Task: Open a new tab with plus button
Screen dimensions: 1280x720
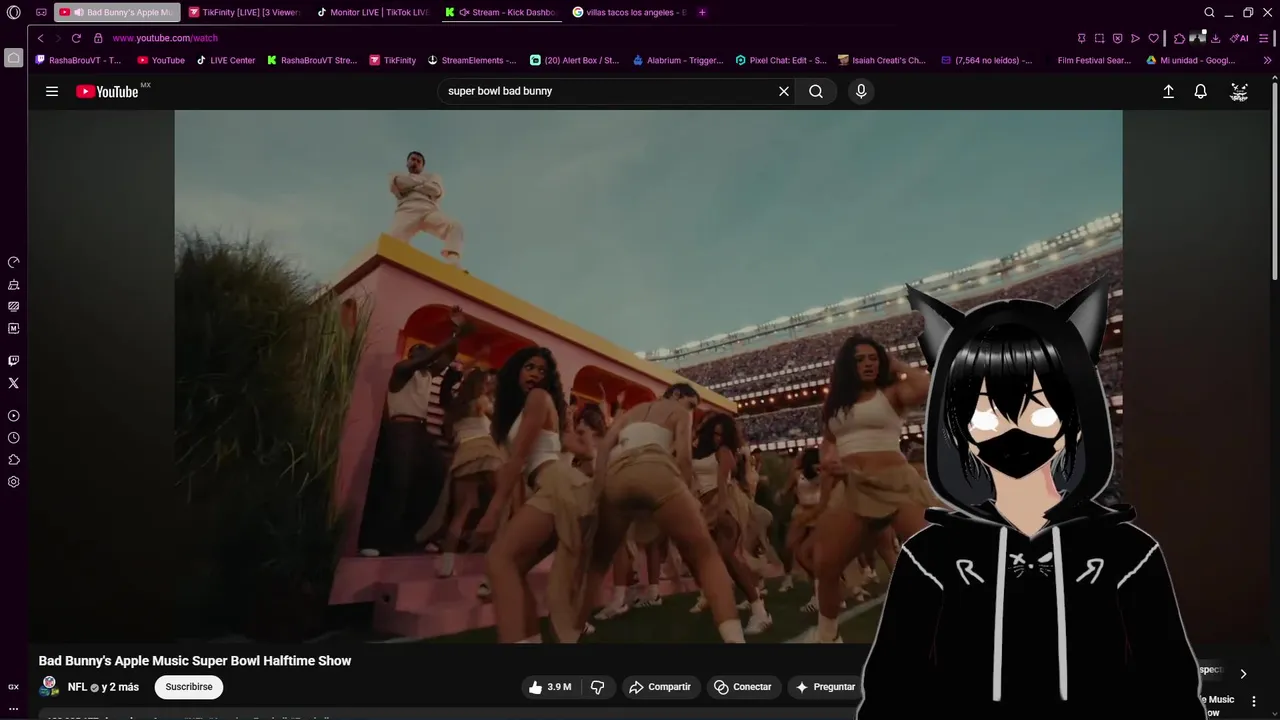Action: coord(702,12)
